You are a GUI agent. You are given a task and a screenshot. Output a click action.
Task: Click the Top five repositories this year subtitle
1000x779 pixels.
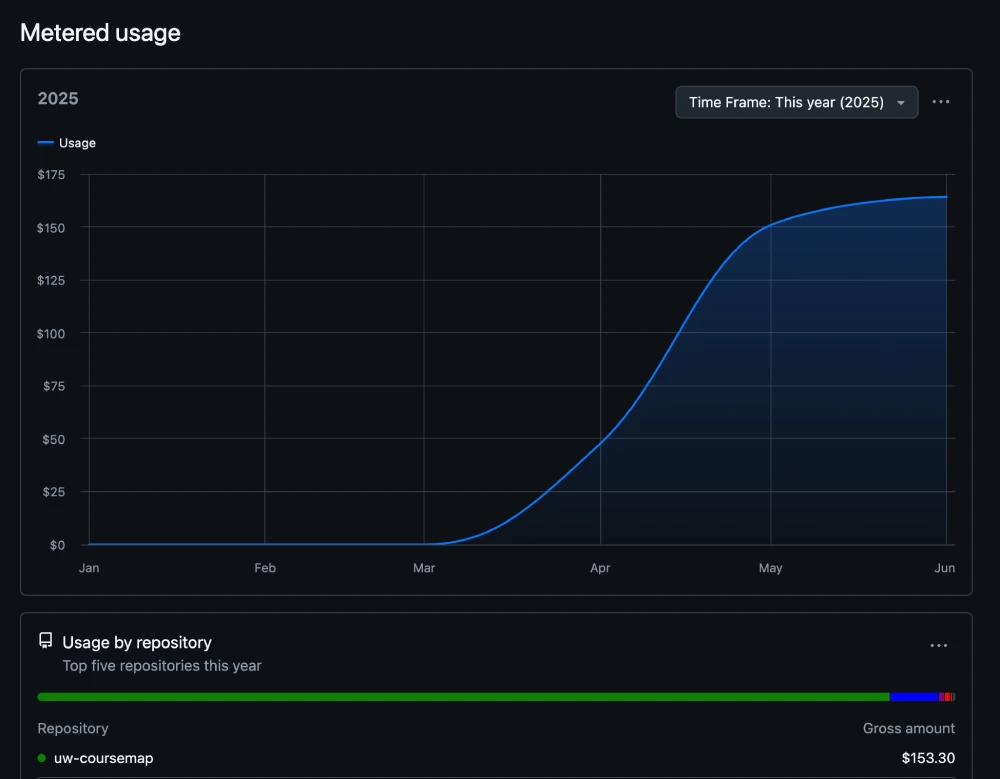(x=162, y=665)
